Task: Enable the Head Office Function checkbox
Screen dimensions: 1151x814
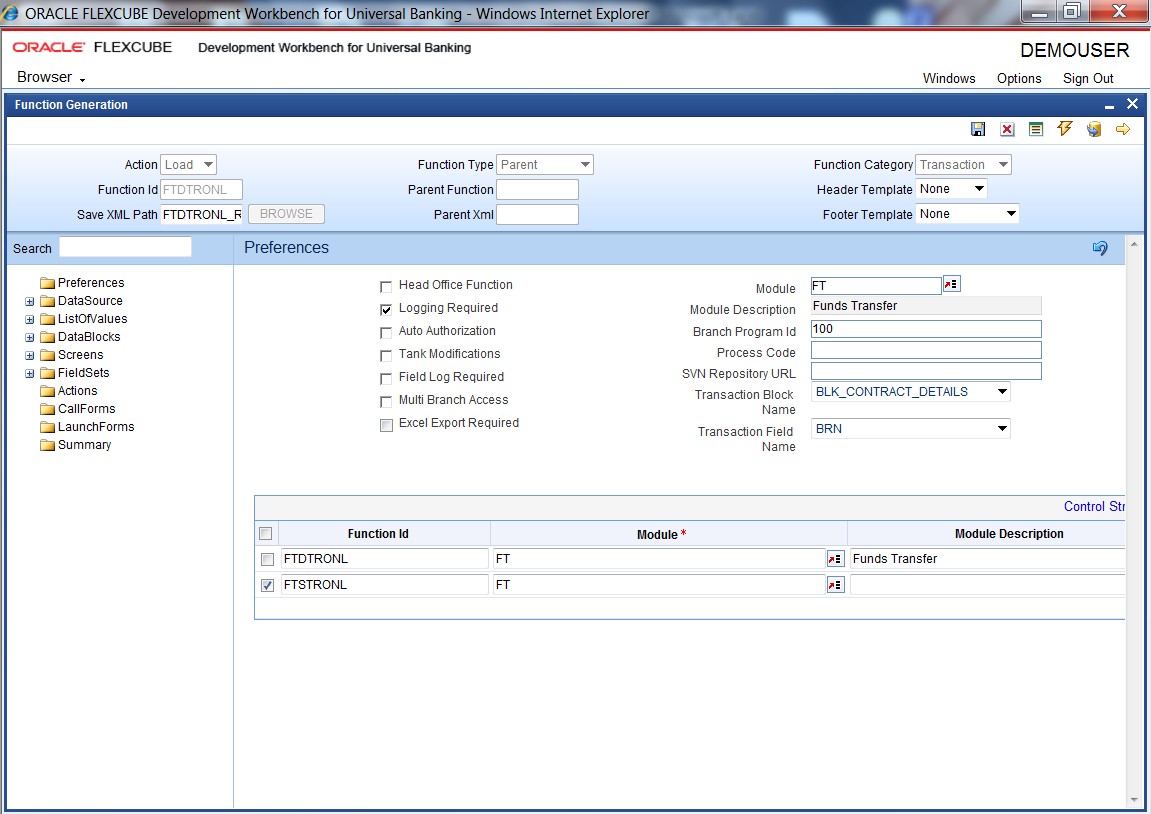Action: click(x=386, y=286)
